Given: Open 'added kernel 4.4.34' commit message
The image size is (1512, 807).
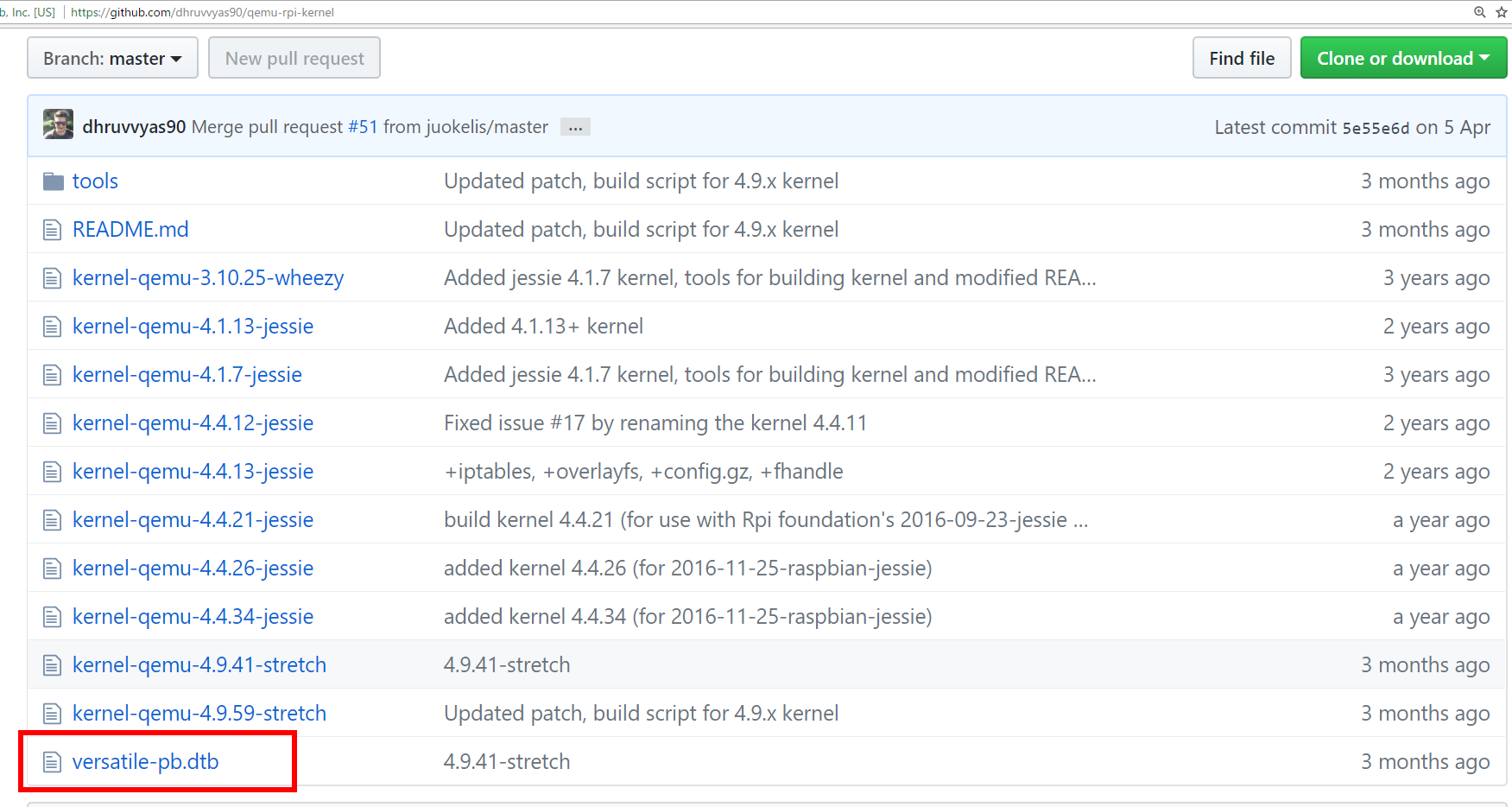Looking at the screenshot, I should point(687,616).
